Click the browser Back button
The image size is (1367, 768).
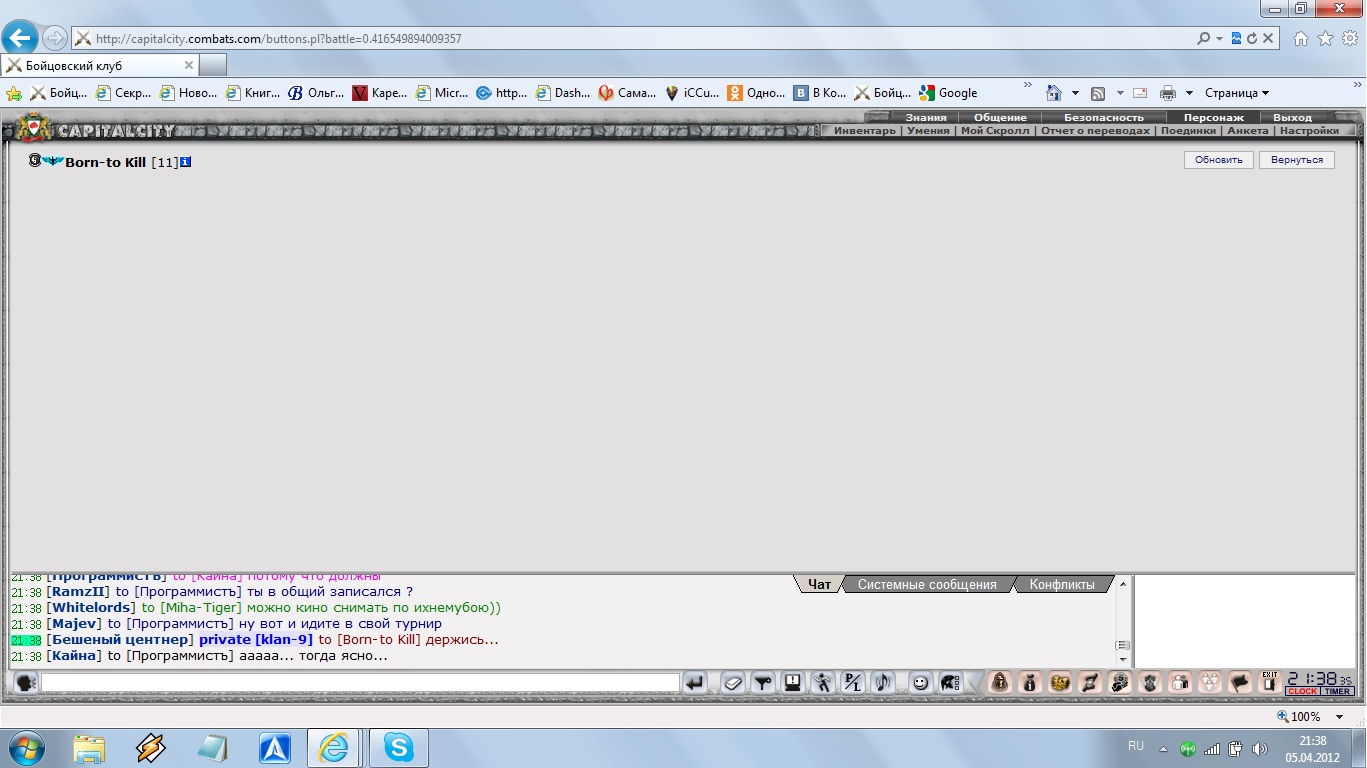tap(19, 38)
